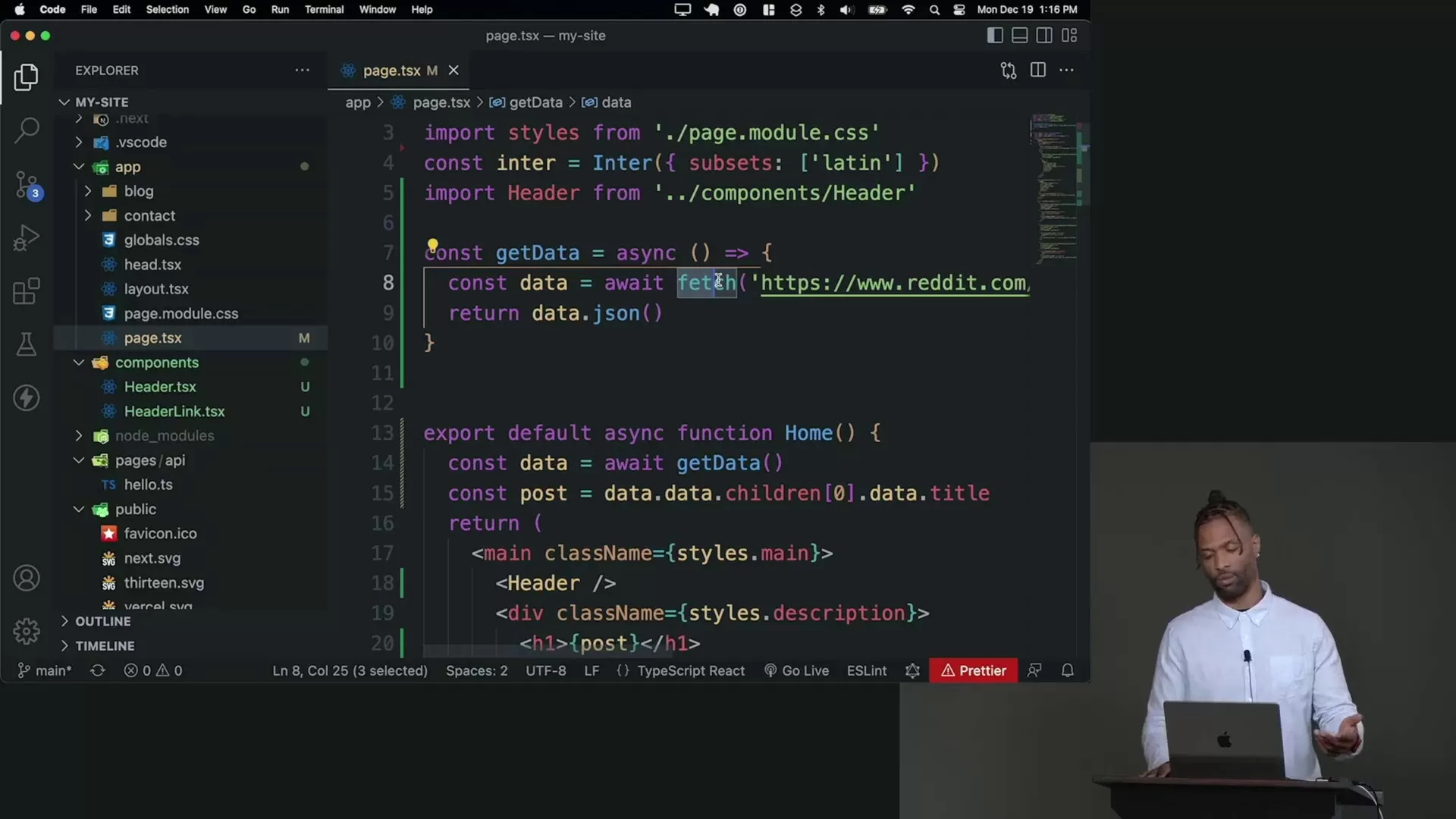Open the Search panel in the activity bar
The image size is (1456, 819).
[26, 130]
